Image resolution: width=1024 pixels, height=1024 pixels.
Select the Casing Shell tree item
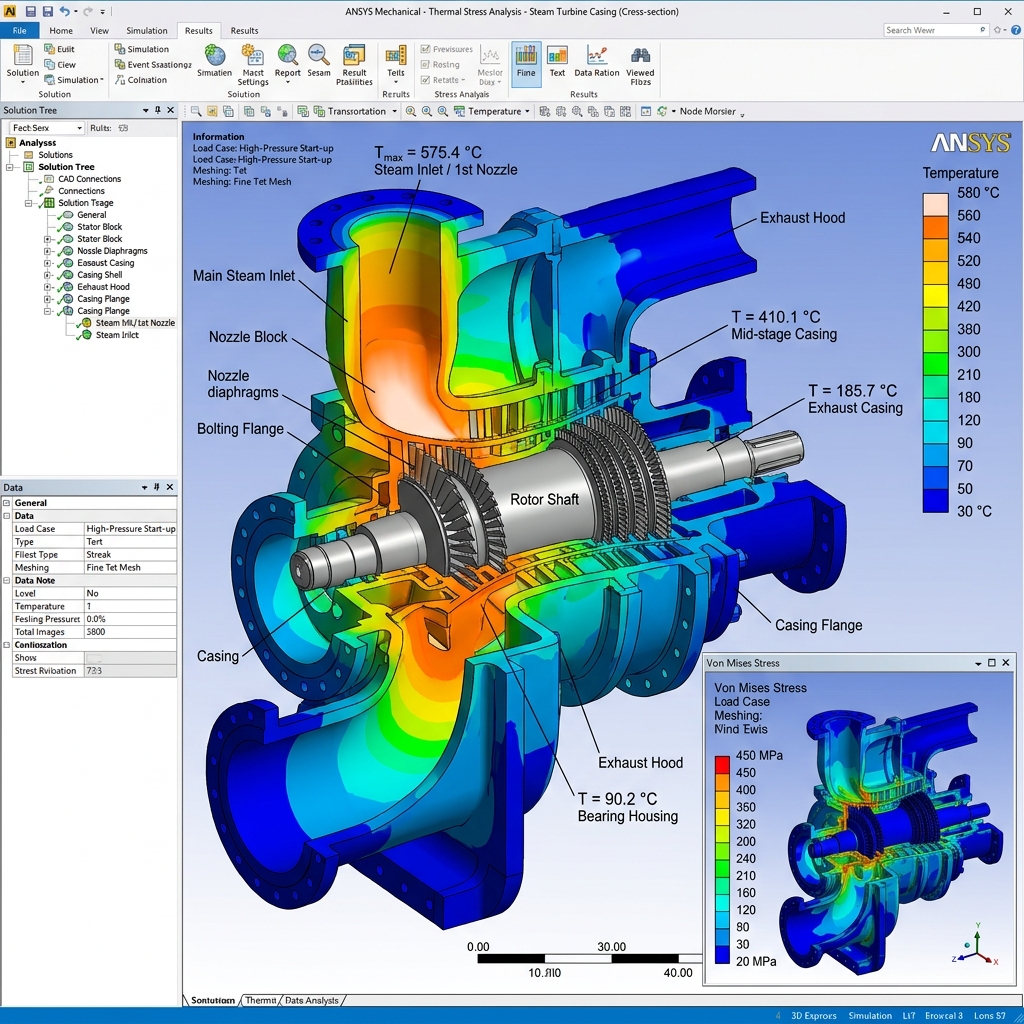99,275
